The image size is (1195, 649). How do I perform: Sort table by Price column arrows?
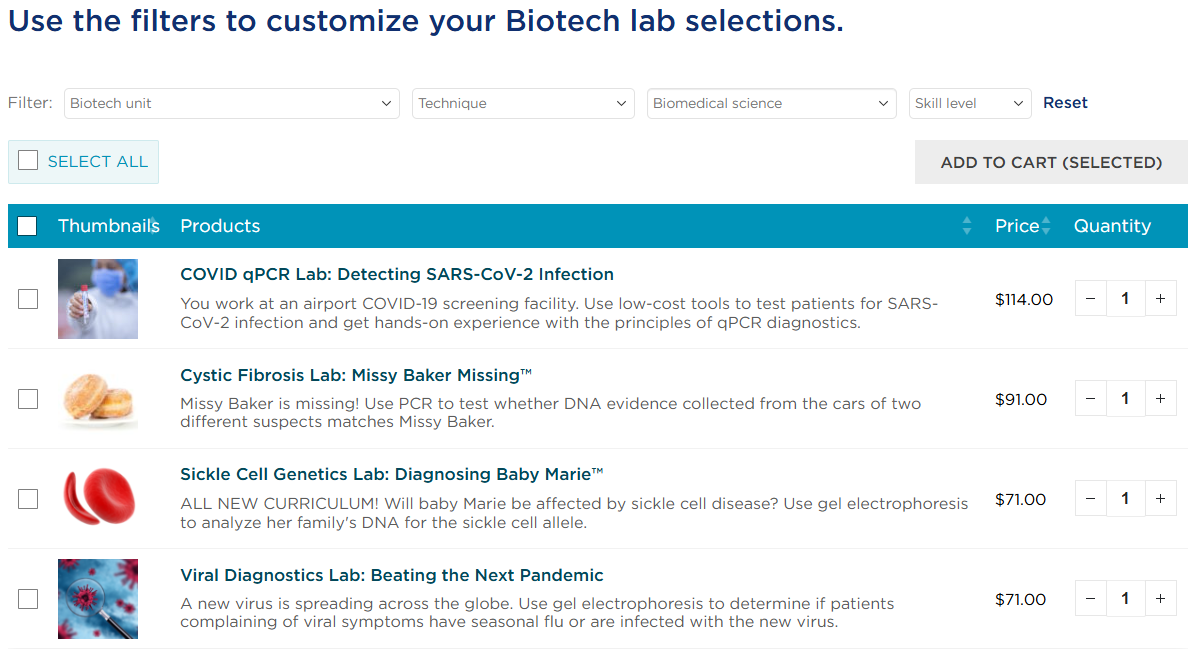point(1046,226)
